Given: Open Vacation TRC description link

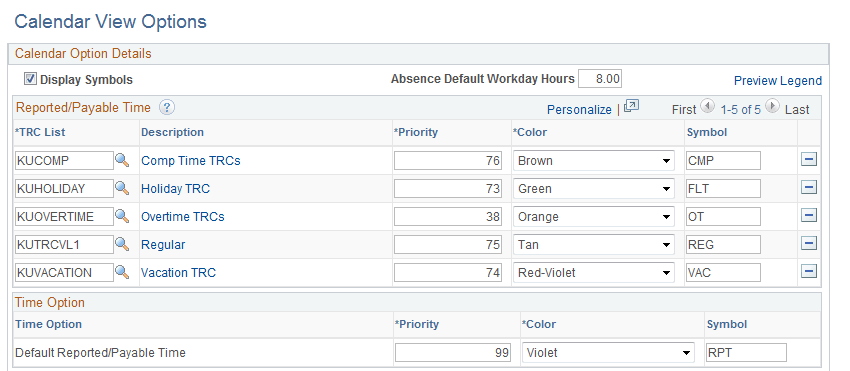Looking at the screenshot, I should (x=178, y=273).
